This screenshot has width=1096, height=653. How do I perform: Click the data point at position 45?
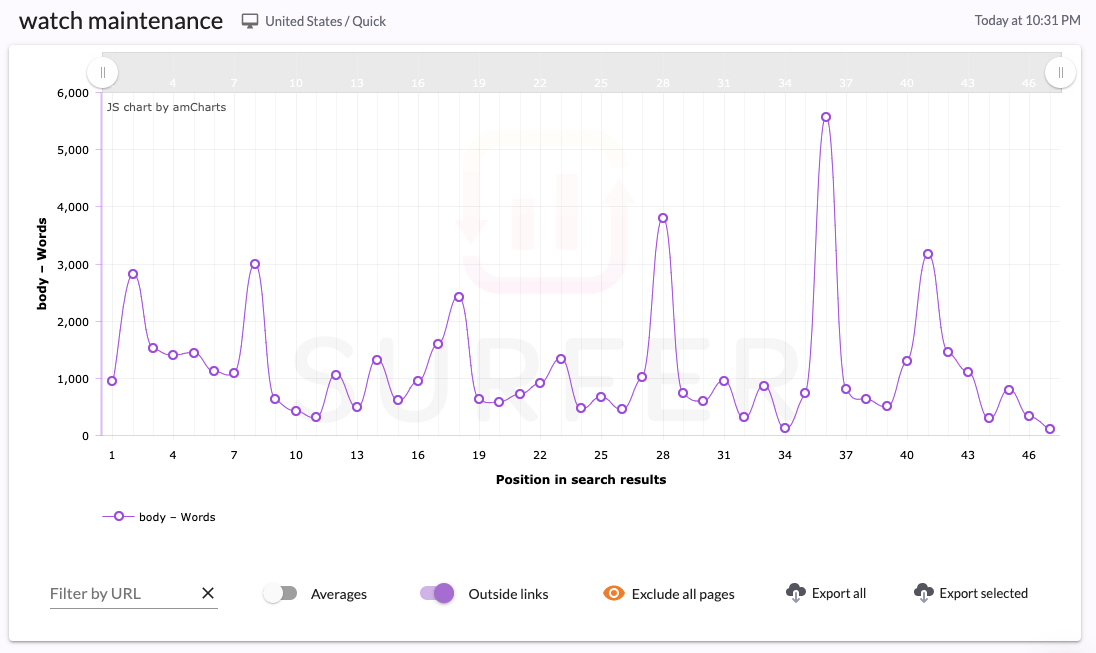point(1009,390)
